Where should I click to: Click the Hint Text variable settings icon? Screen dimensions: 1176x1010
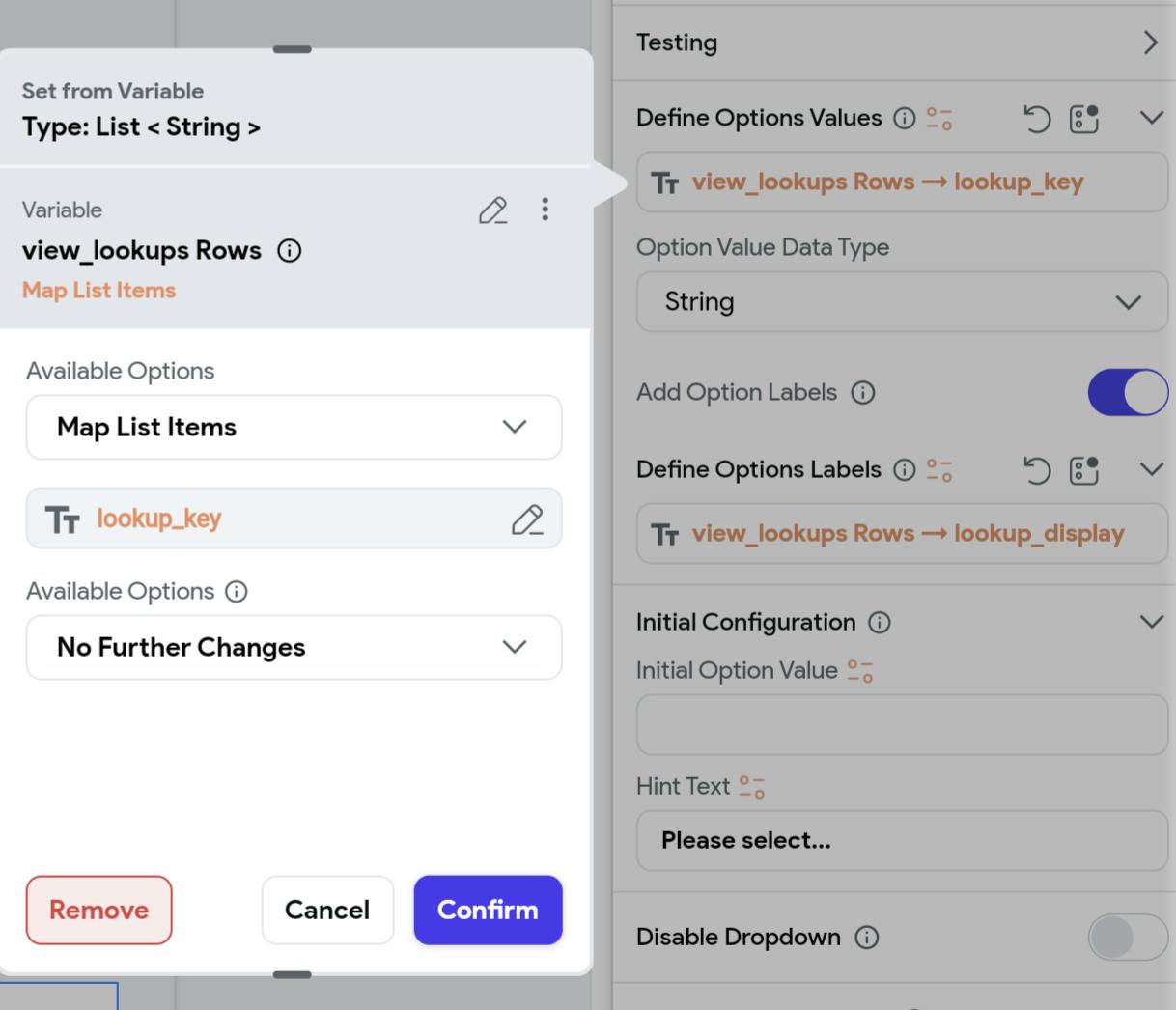[x=751, y=787]
